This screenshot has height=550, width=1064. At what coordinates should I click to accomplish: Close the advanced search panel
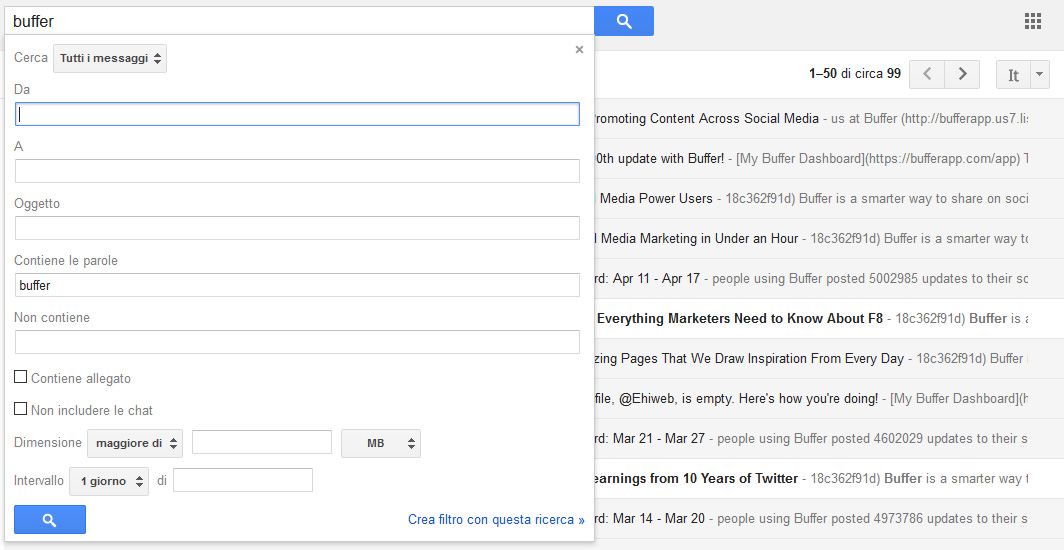click(x=579, y=50)
